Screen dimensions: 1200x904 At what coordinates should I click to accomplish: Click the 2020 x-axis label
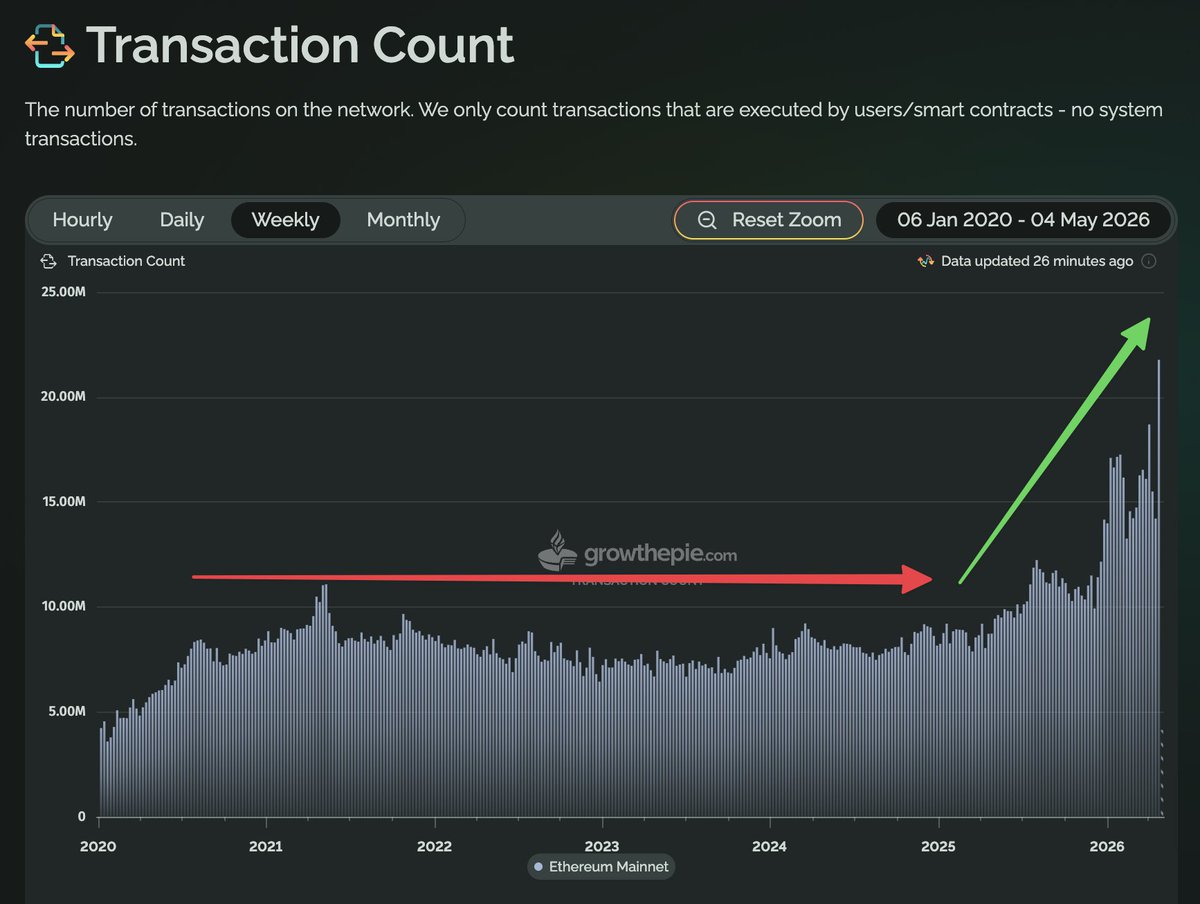(98, 846)
